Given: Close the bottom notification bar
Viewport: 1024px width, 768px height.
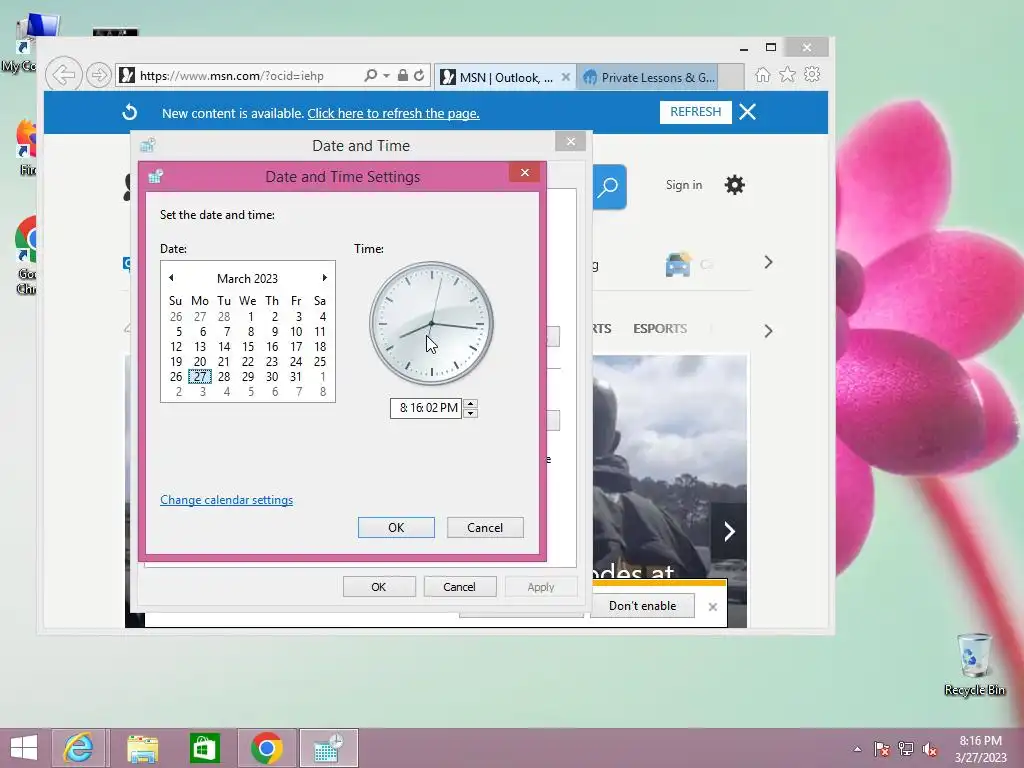Looking at the screenshot, I should tap(713, 607).
